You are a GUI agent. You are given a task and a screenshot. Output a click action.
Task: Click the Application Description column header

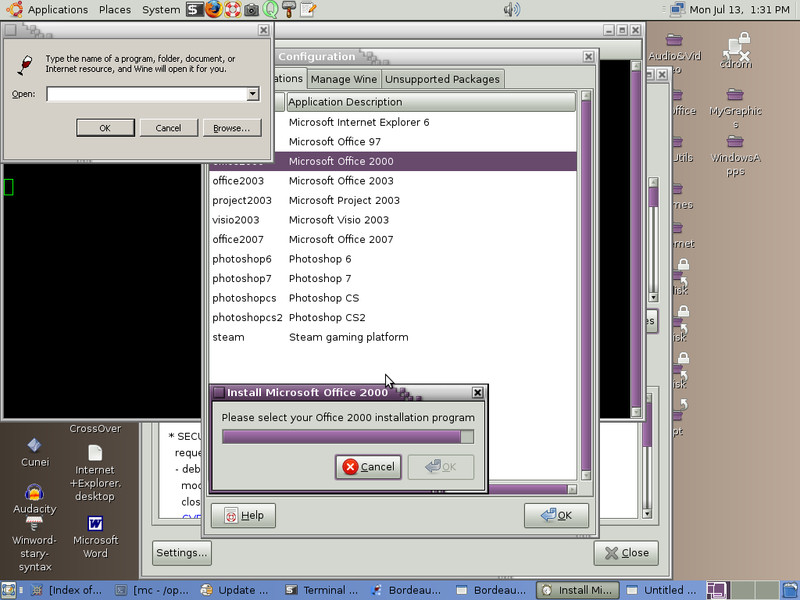coord(431,102)
